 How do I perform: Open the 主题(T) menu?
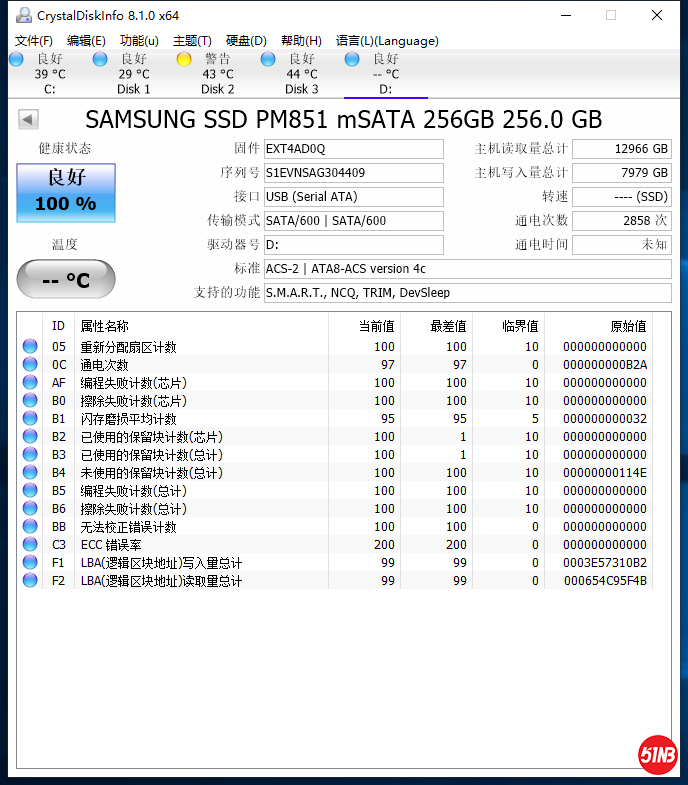192,41
